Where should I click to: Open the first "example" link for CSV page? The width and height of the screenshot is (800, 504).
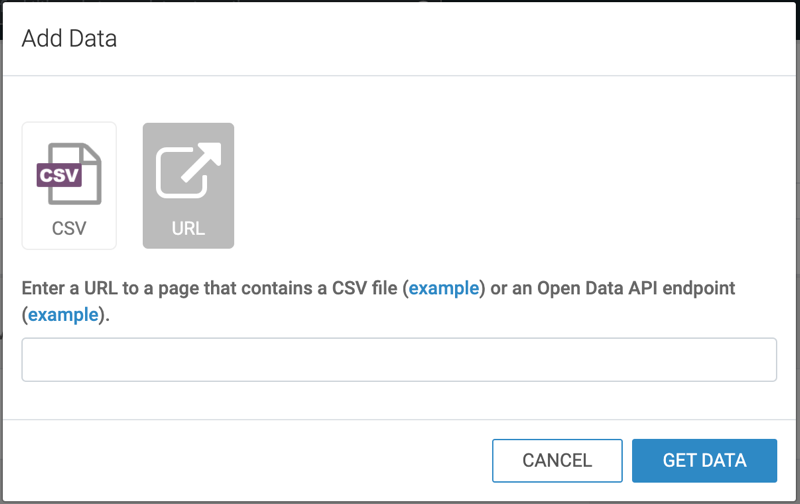click(x=446, y=288)
